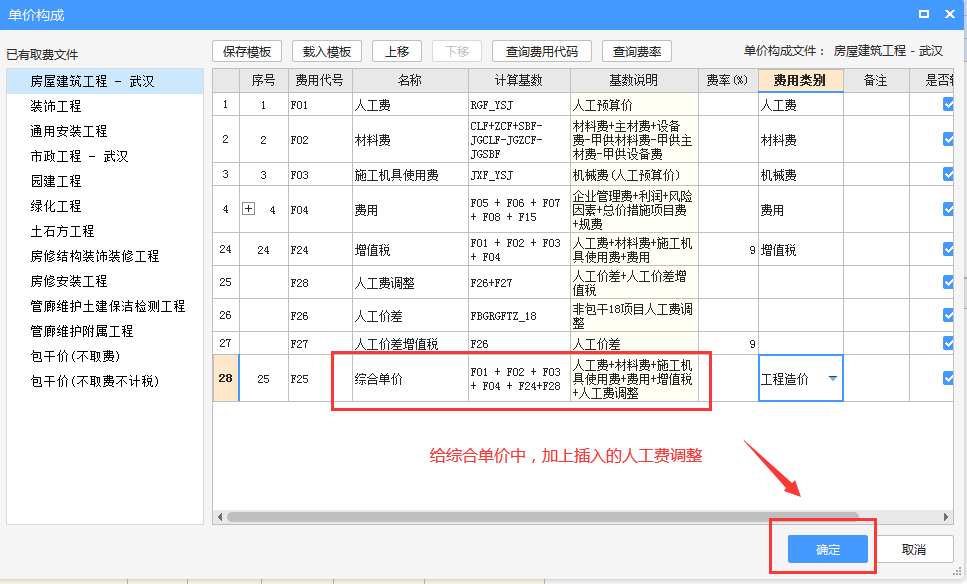The height and width of the screenshot is (584, 967).
Task: Click the 机械费 category cell
Action: point(800,175)
